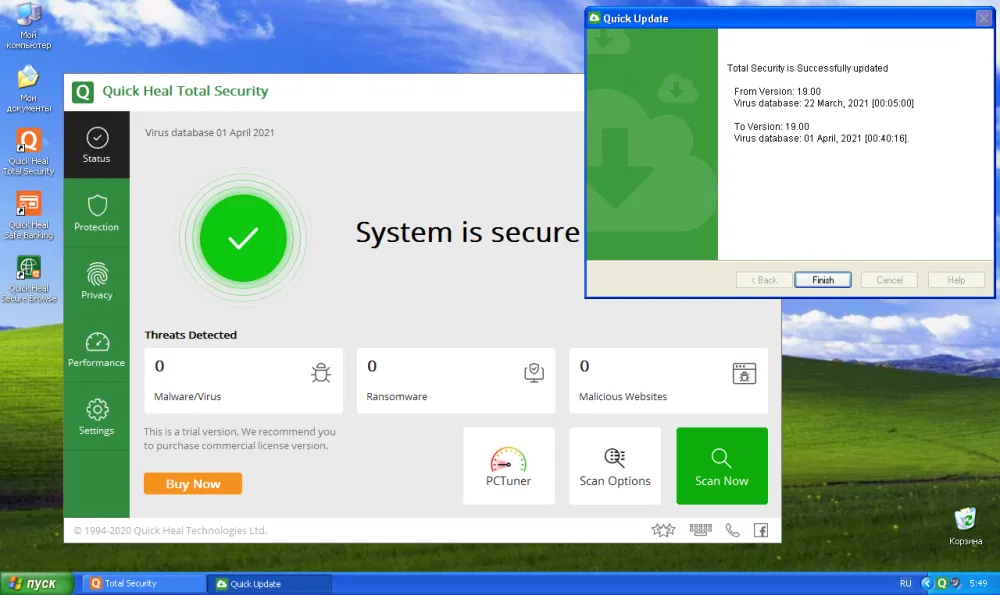Click the Malicious Websites browser bug icon
Image resolution: width=1000 pixels, height=595 pixels.
(744, 373)
